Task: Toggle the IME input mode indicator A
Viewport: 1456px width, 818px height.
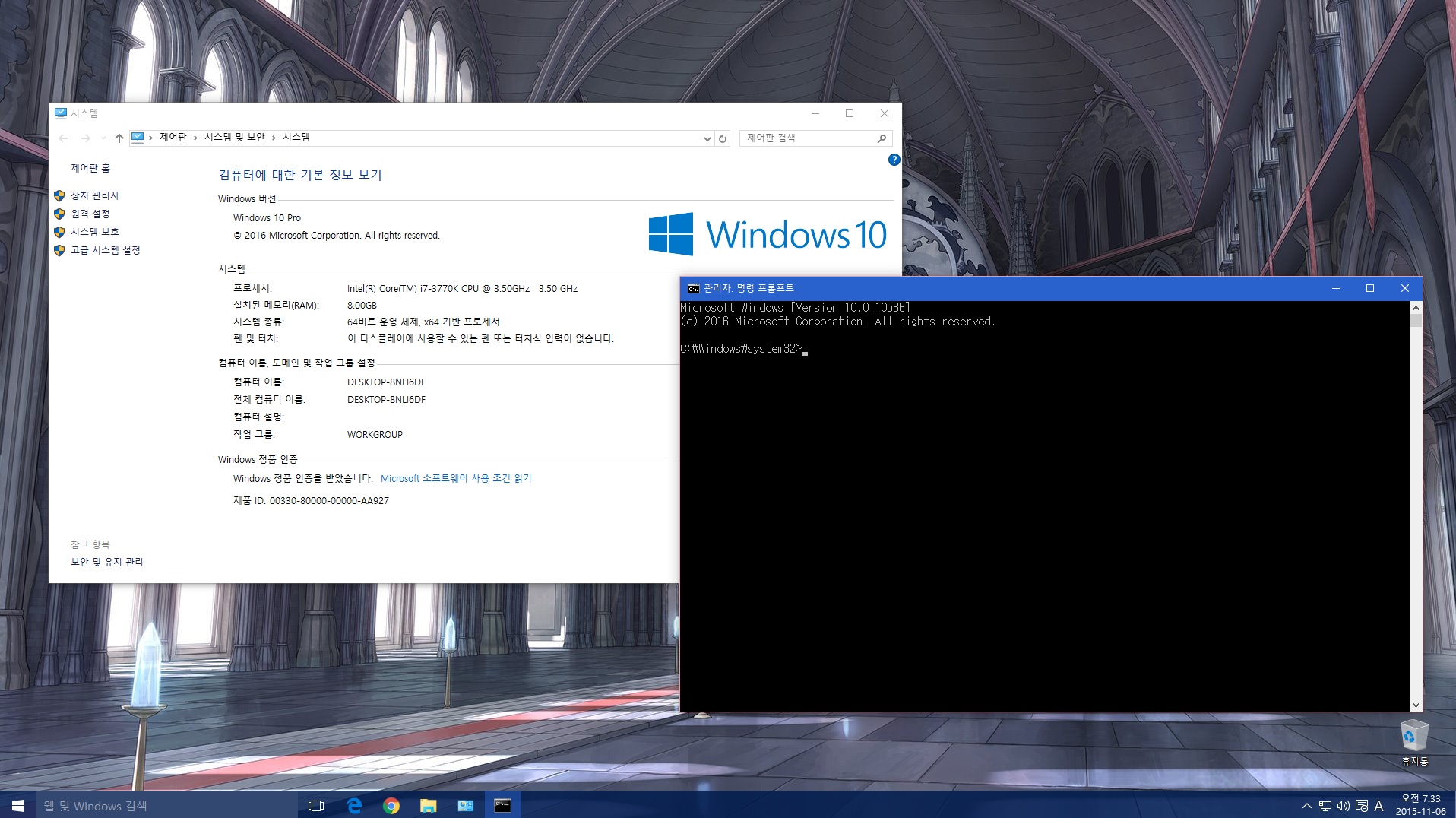Action: [x=1378, y=806]
